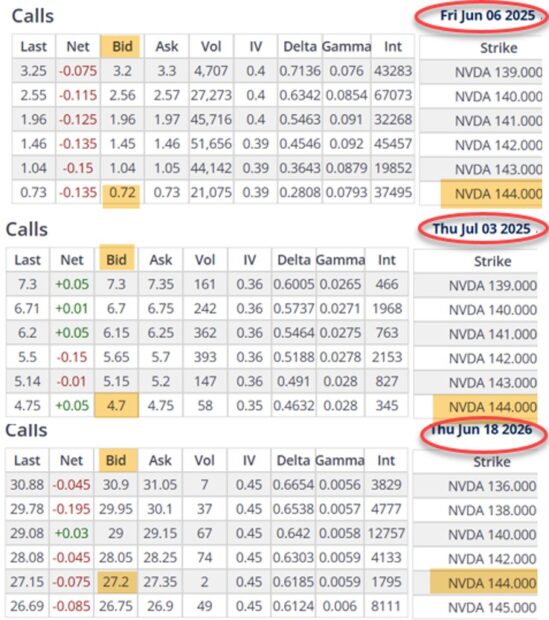Image resolution: width=549 pixels, height=620 pixels.
Task: Select the NVDA 136.000 strike row
Action: tap(492, 486)
